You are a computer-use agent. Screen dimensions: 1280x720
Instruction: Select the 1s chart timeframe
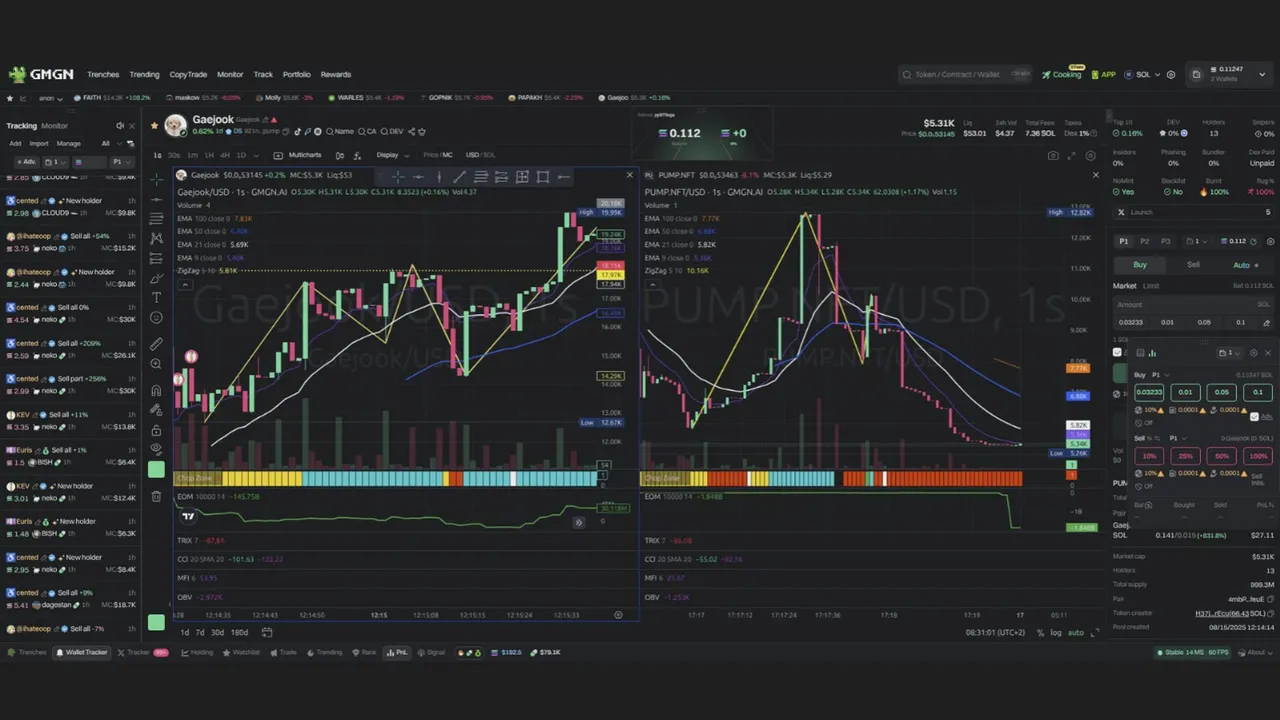[x=158, y=155]
